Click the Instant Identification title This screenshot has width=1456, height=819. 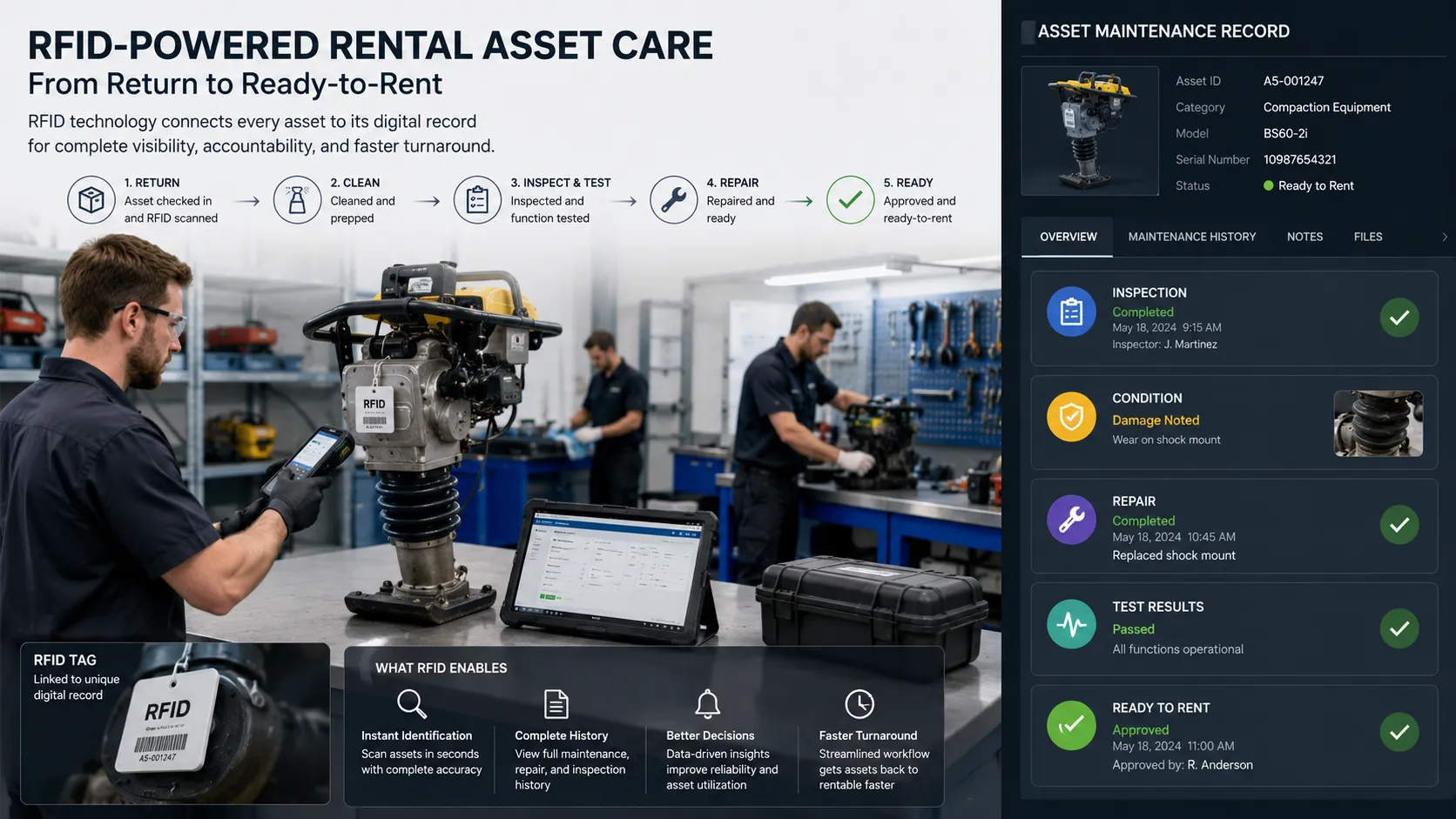[x=416, y=736]
